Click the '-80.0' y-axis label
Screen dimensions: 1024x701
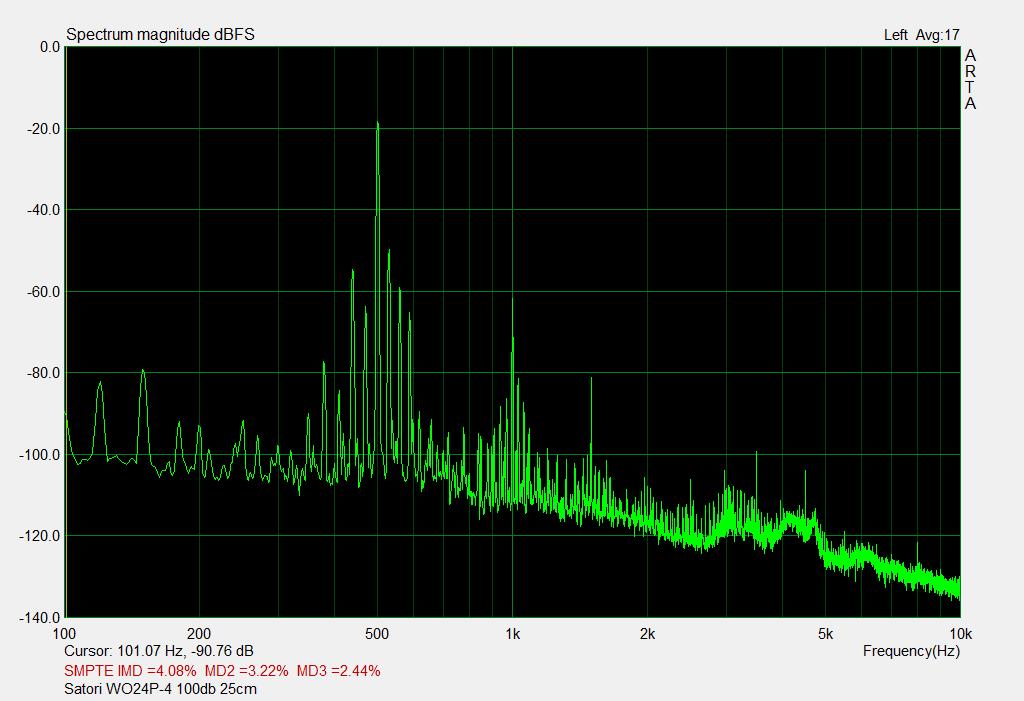[x=39, y=373]
